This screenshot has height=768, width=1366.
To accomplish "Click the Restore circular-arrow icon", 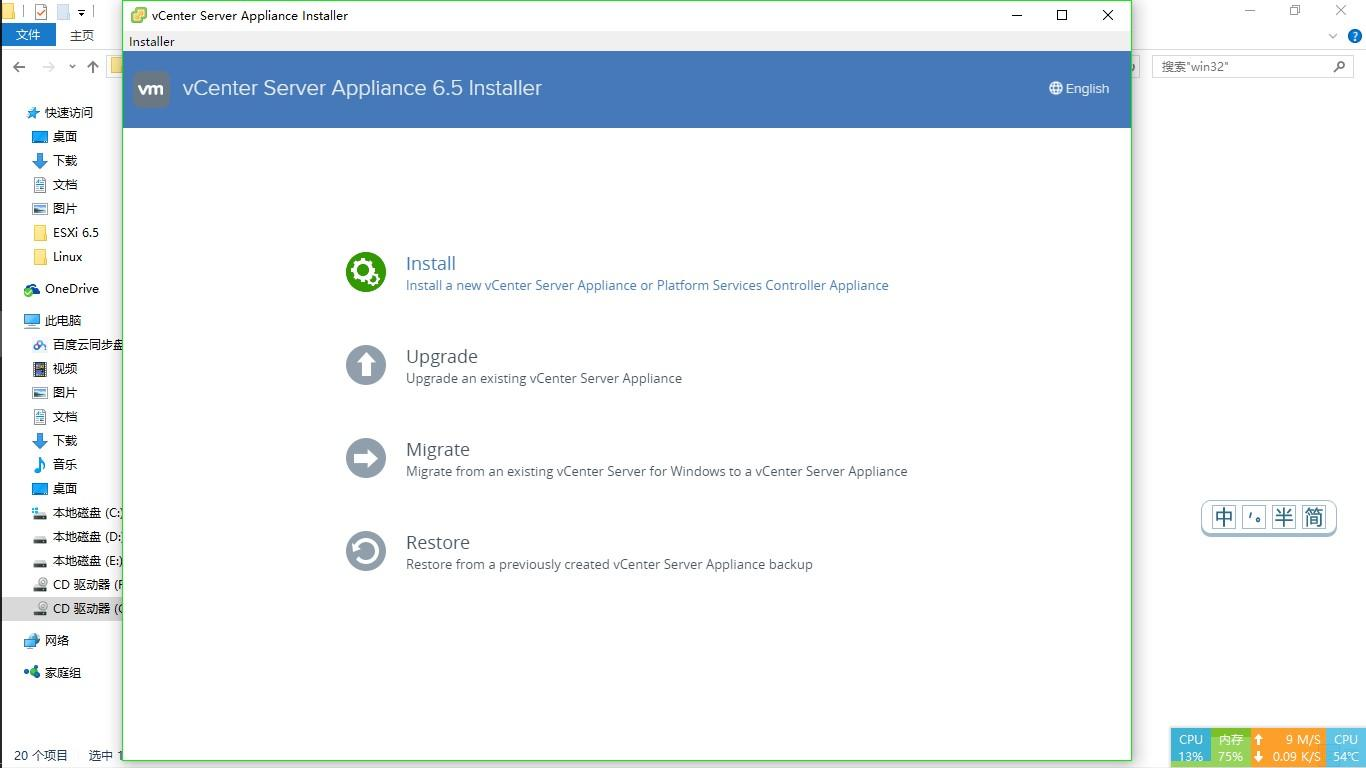I will pyautogui.click(x=366, y=551).
